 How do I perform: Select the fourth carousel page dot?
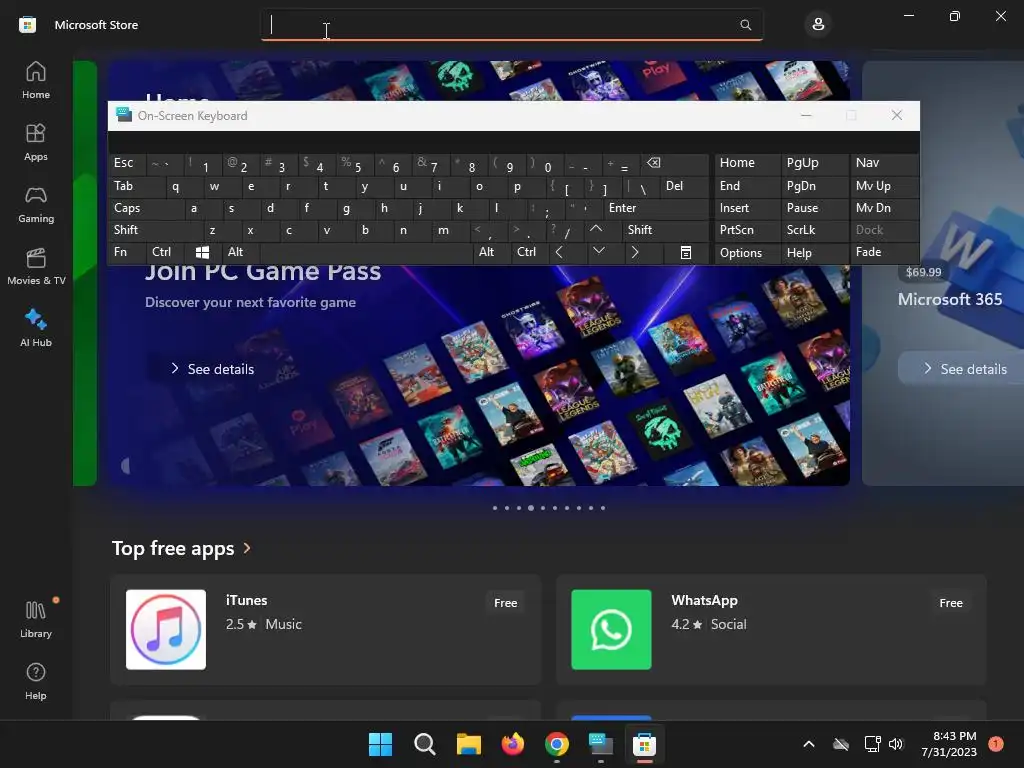point(531,507)
